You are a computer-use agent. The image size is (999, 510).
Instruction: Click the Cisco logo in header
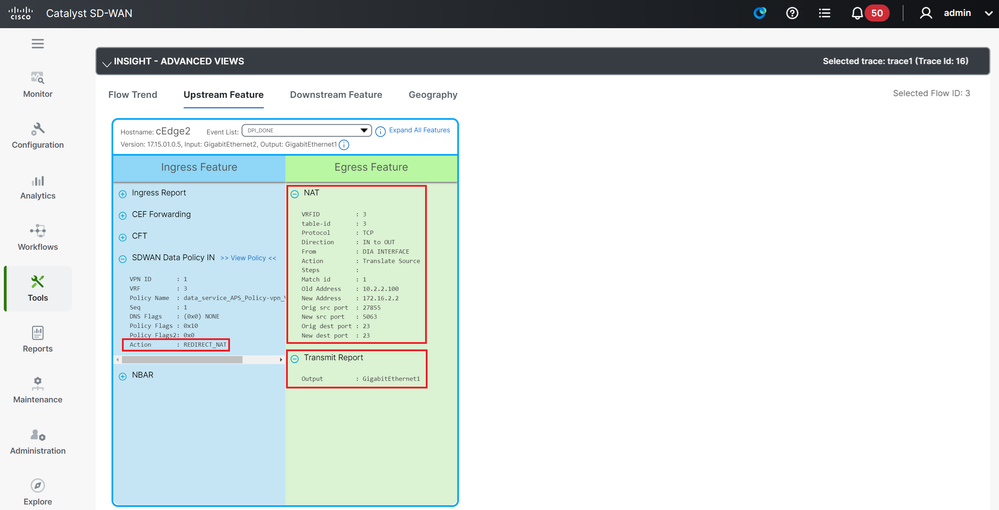click(20, 13)
